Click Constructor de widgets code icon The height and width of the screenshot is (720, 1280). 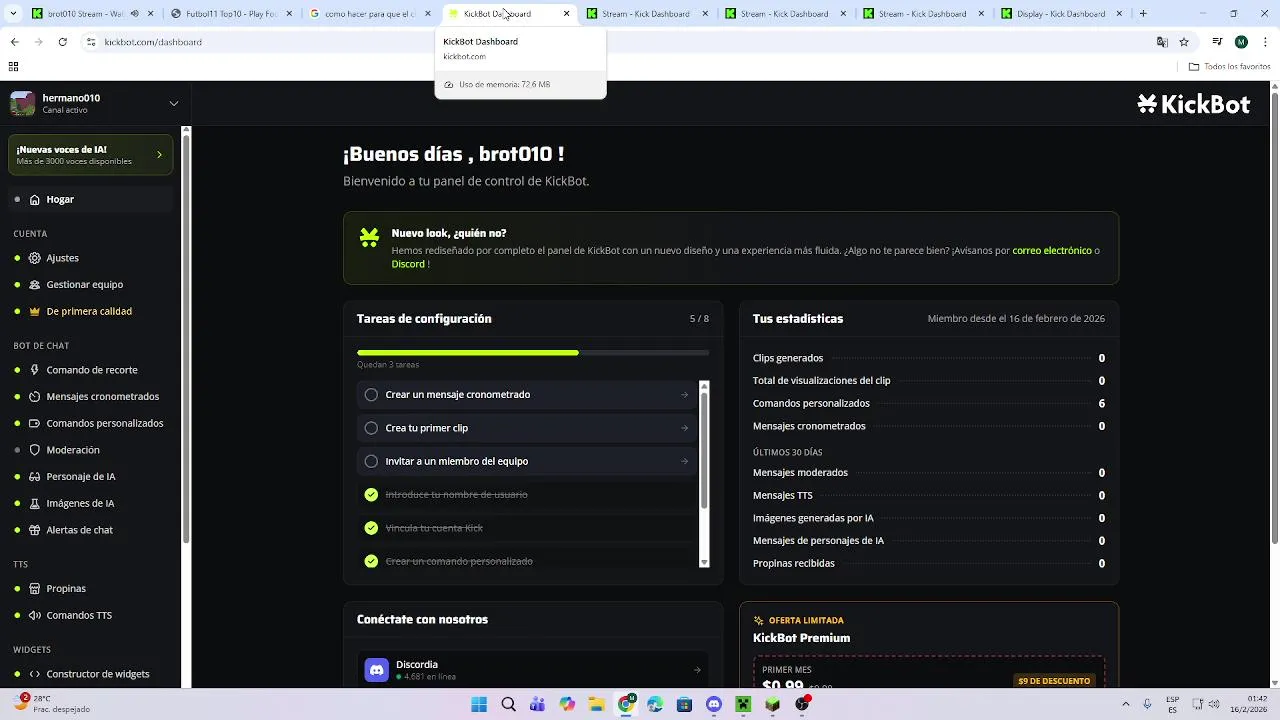click(35, 674)
